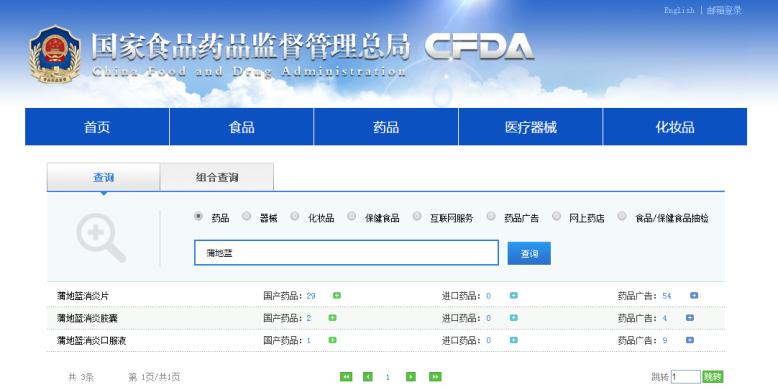Click the magnifier icon in search panel
Viewport: 778px width, 390px height.
(101, 237)
